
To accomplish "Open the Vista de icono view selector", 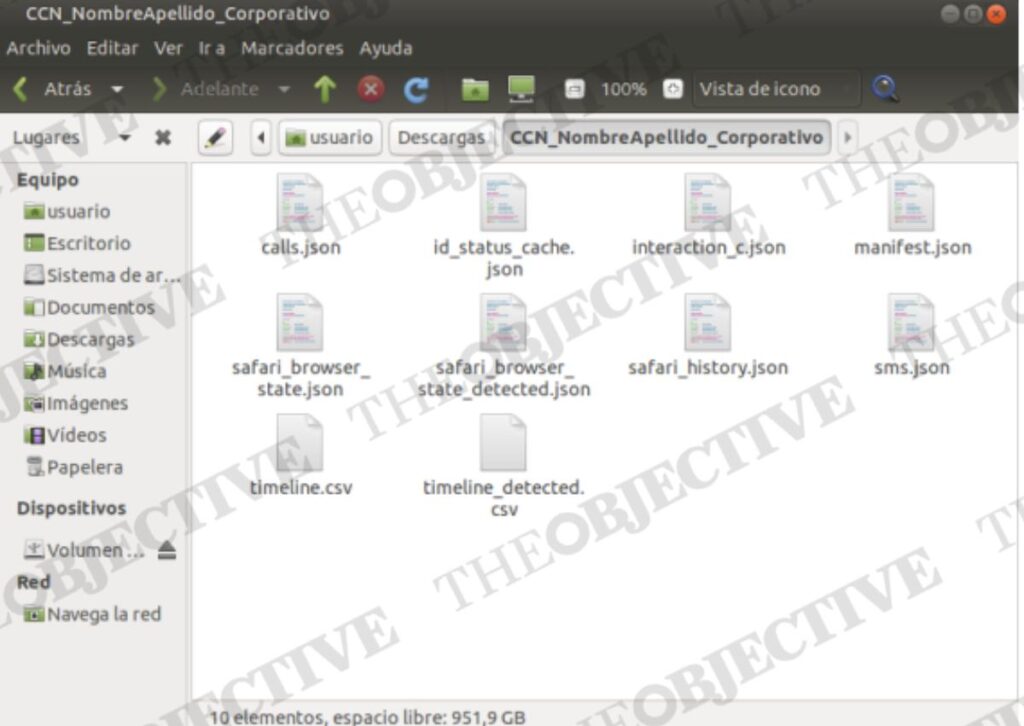I will [x=773, y=89].
